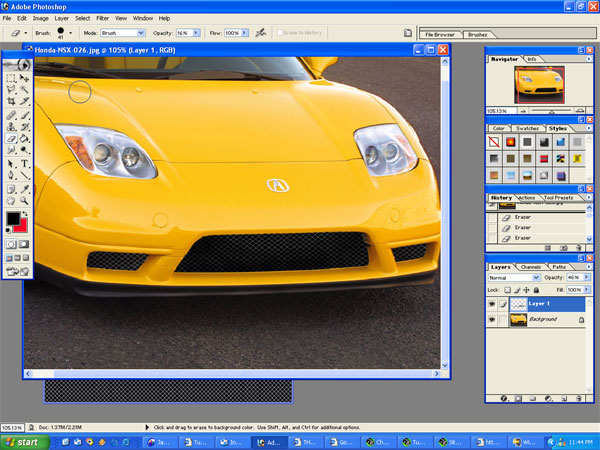This screenshot has width=600, height=450.
Task: Switch to the Channels tab
Action: click(531, 267)
